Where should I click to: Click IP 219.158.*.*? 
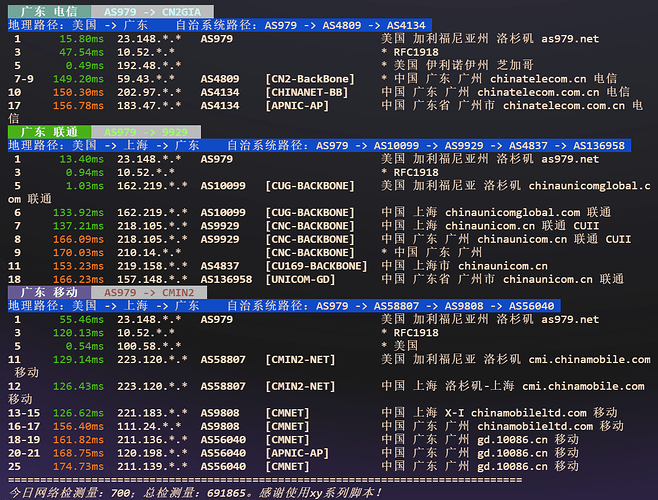click(152, 266)
